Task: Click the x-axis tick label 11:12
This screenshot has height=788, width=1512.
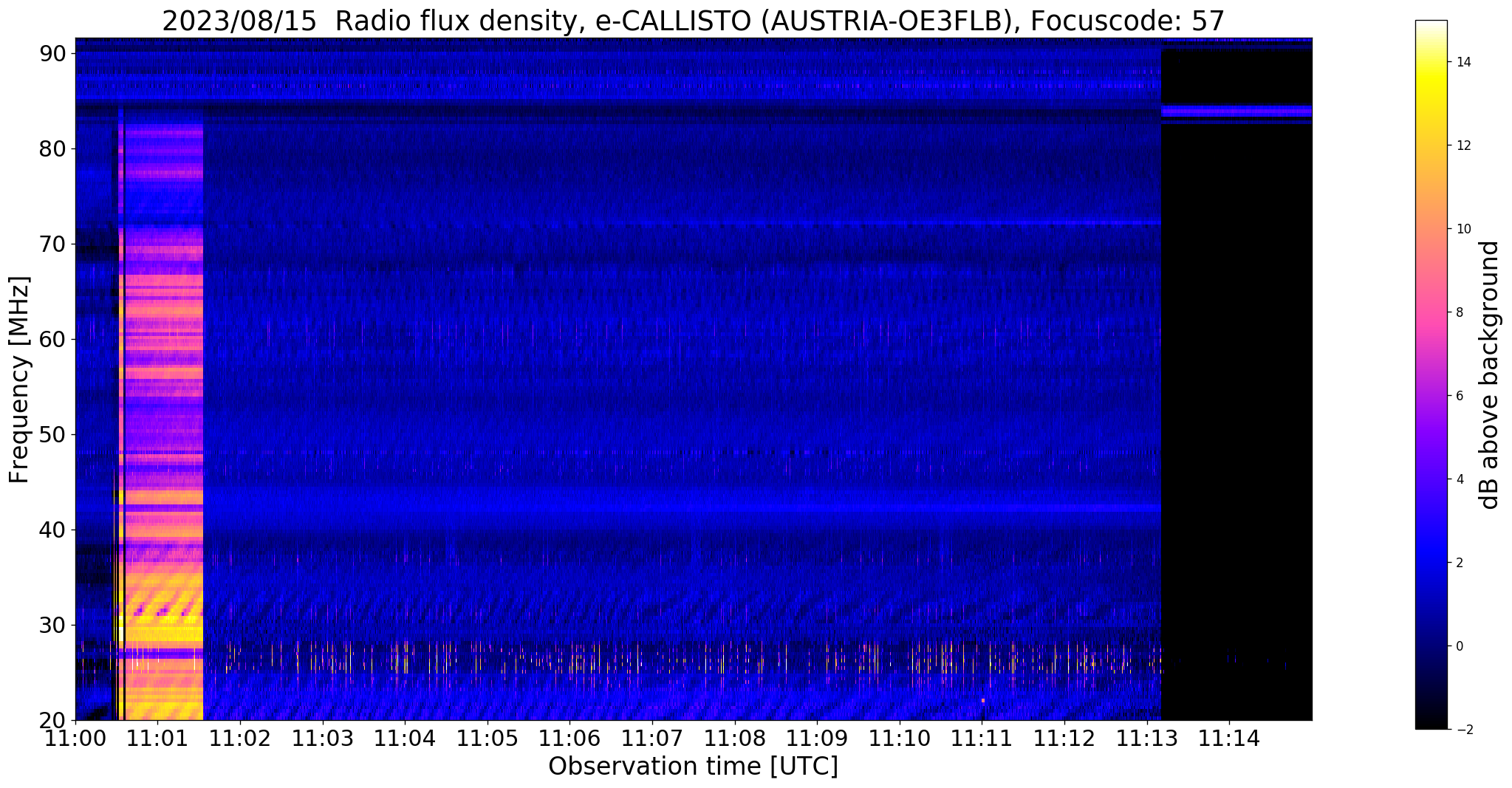Action: point(1064,738)
